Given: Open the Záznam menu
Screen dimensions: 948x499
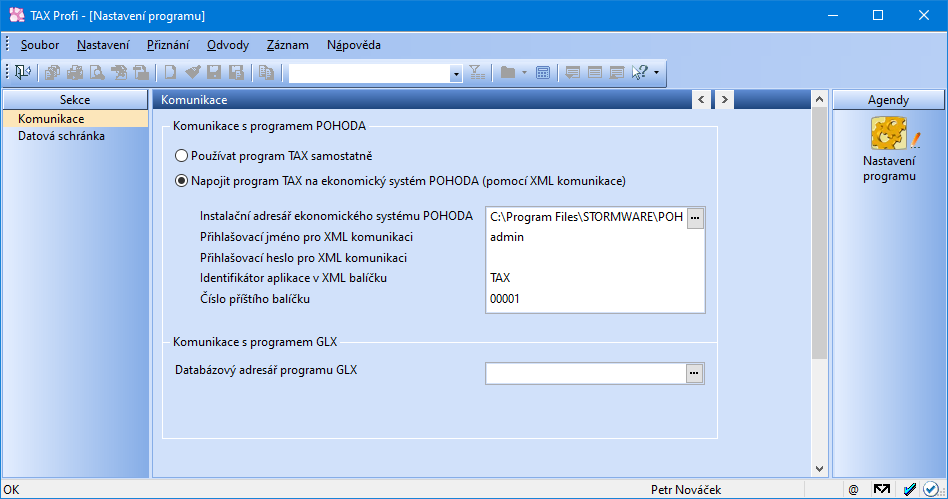Looking at the screenshot, I should pos(288,45).
